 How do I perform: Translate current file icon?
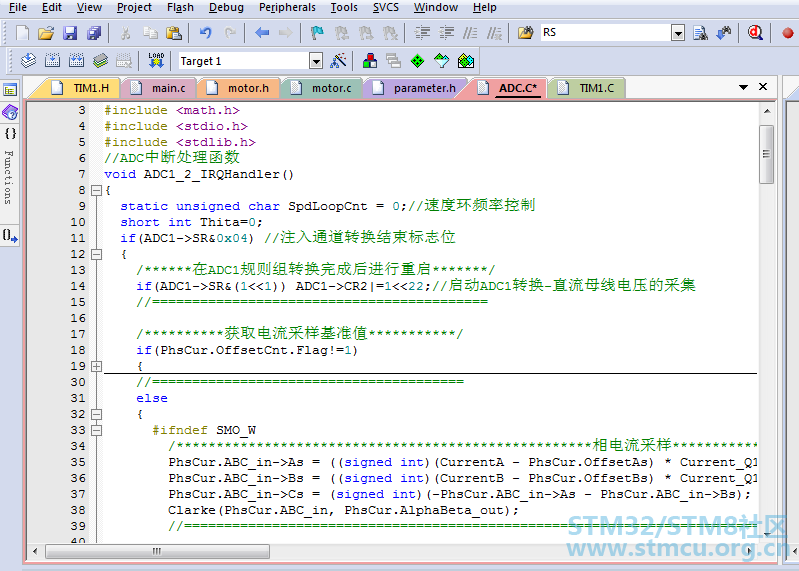point(28,61)
